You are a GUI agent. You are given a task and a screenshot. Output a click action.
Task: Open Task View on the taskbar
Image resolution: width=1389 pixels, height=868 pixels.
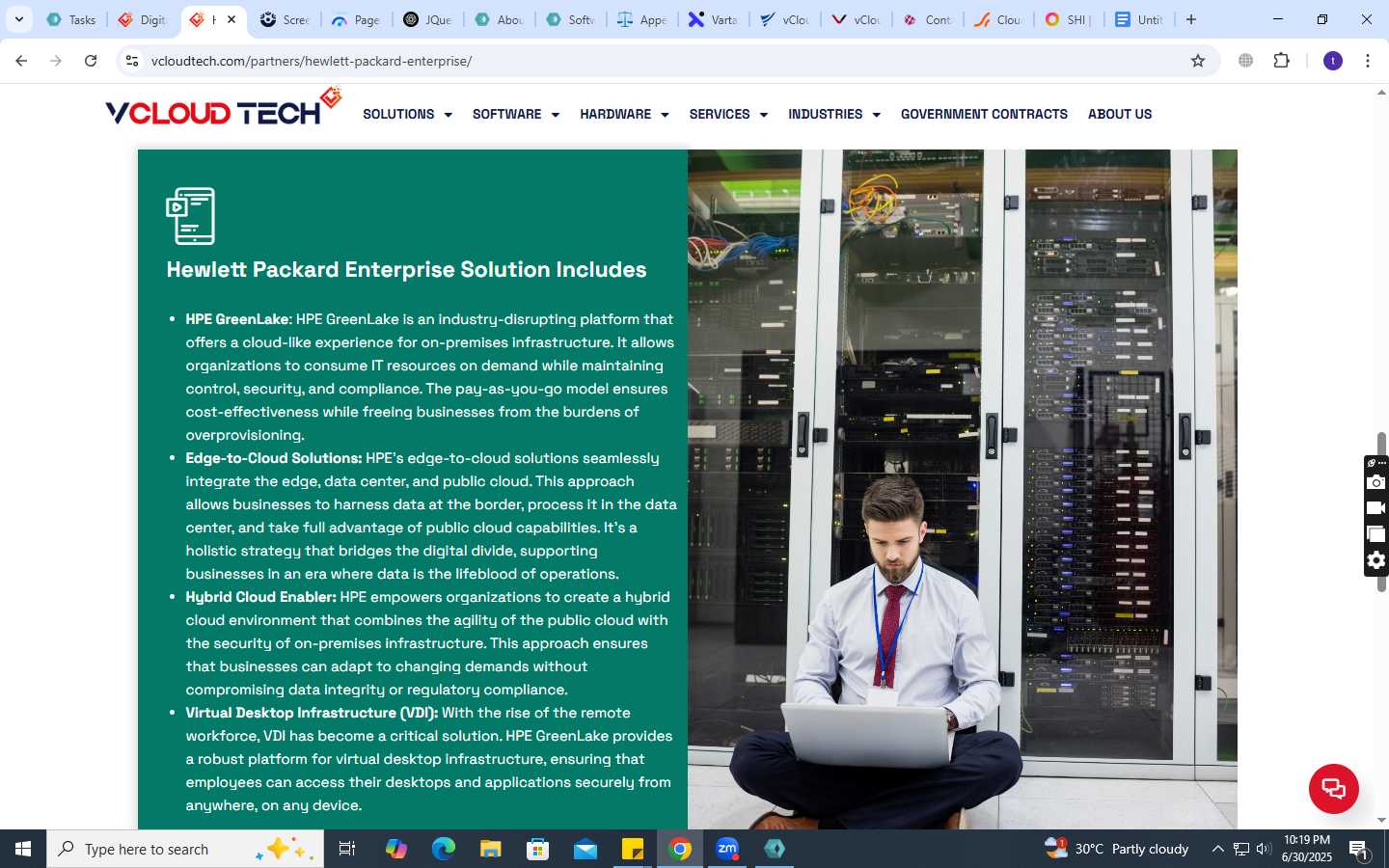[347, 849]
